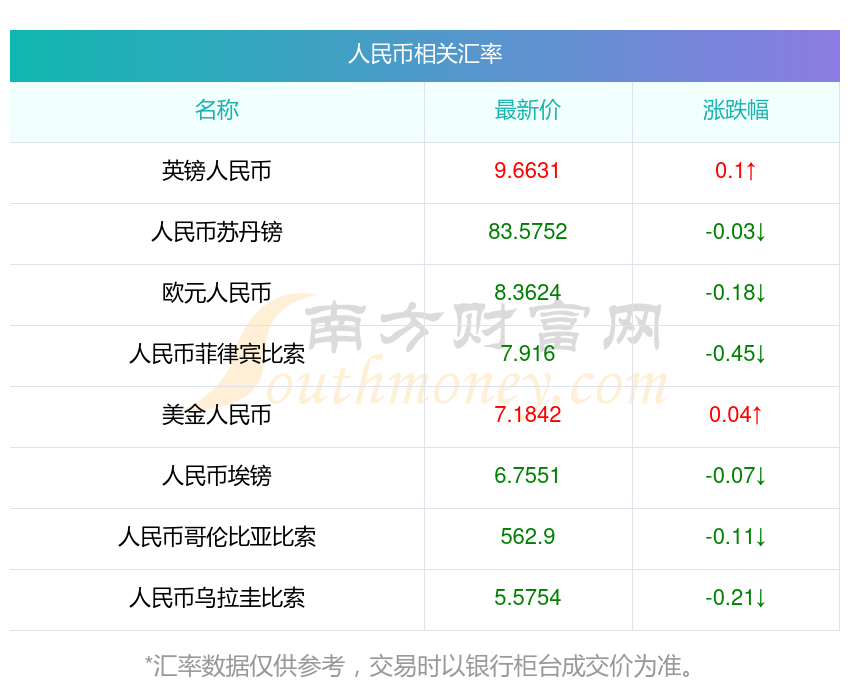850x698 pixels.
Task: Select the 人民币菲律宾比索 row name
Action: 217,354
